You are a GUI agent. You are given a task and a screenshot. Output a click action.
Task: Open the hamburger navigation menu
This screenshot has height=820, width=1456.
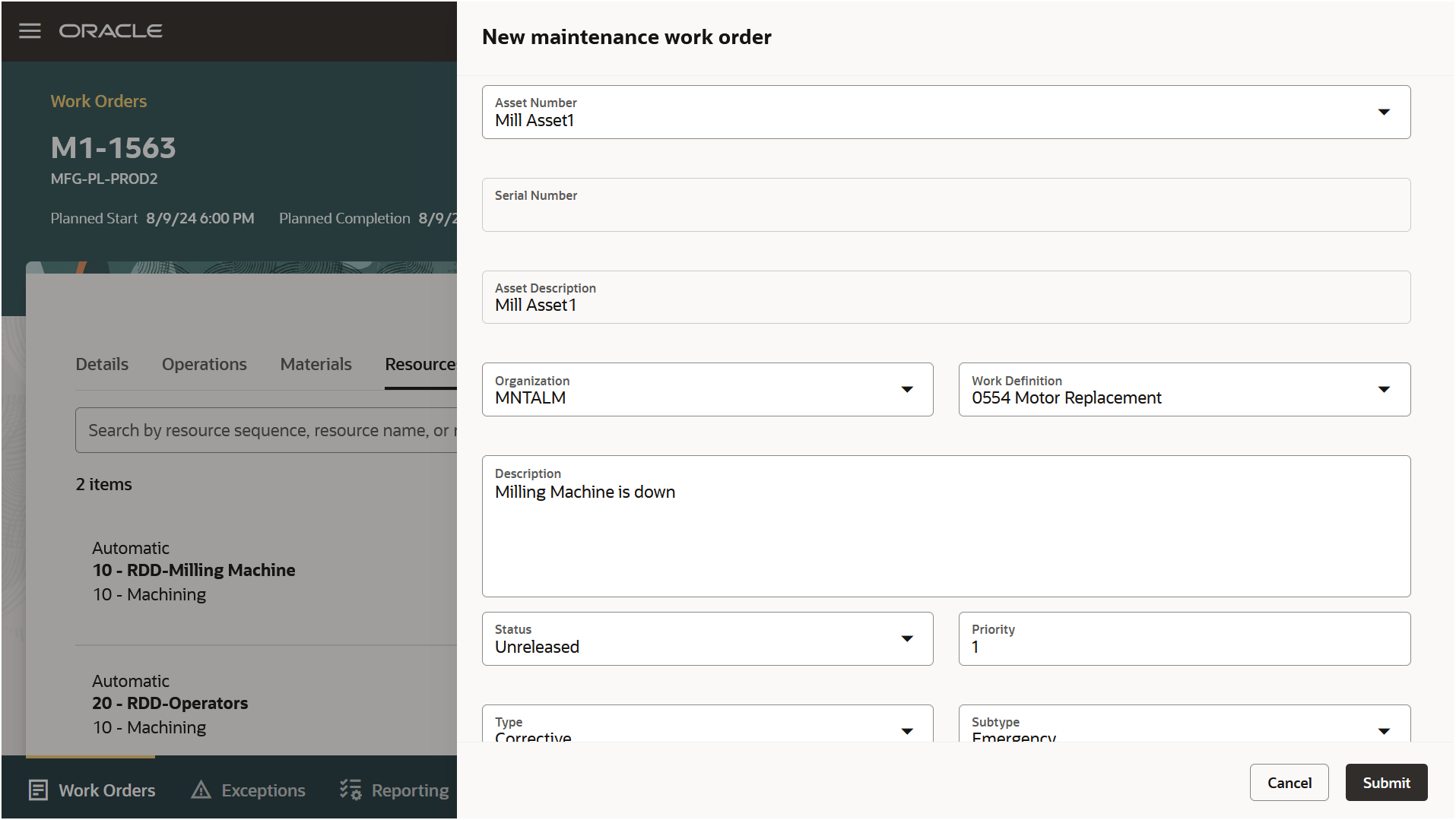click(30, 31)
